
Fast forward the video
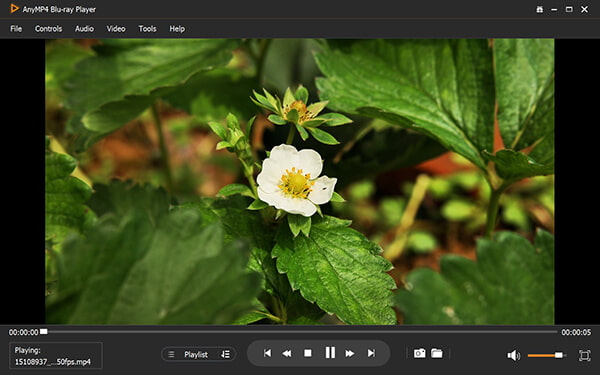[350, 353]
